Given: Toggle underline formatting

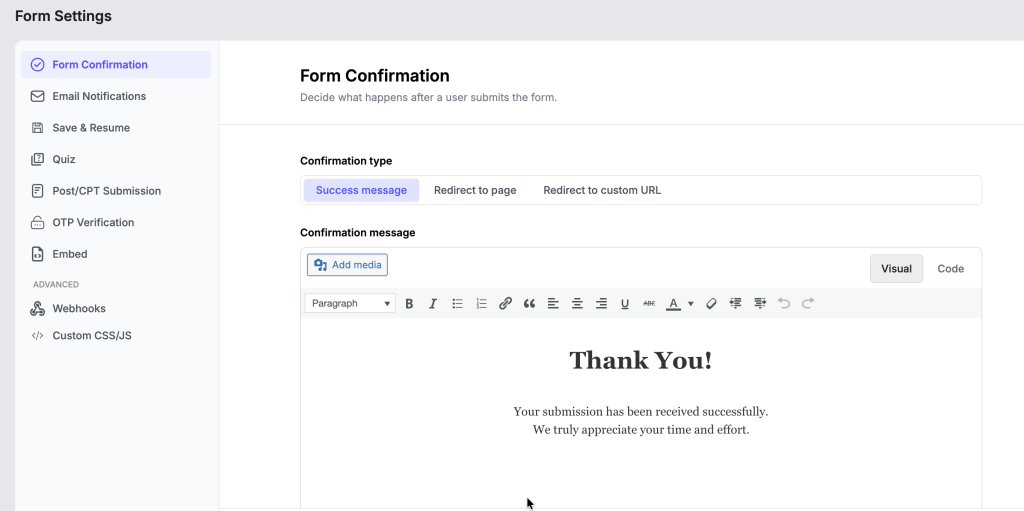Looking at the screenshot, I should point(625,303).
